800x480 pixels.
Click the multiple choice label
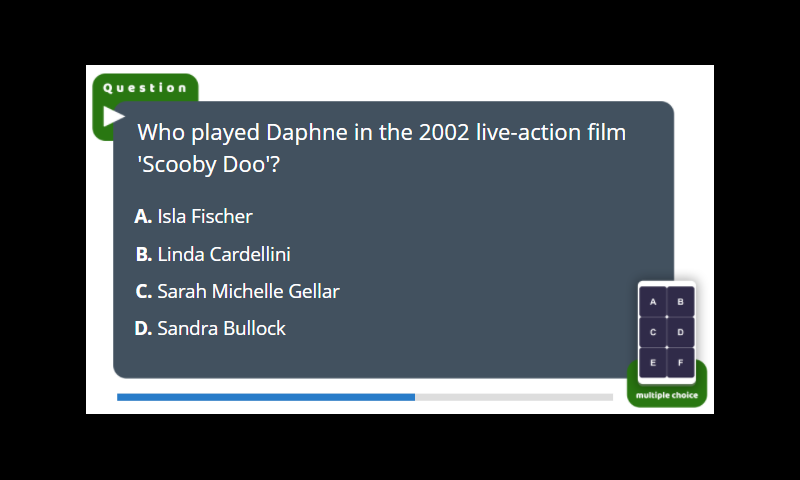pyautogui.click(x=667, y=395)
